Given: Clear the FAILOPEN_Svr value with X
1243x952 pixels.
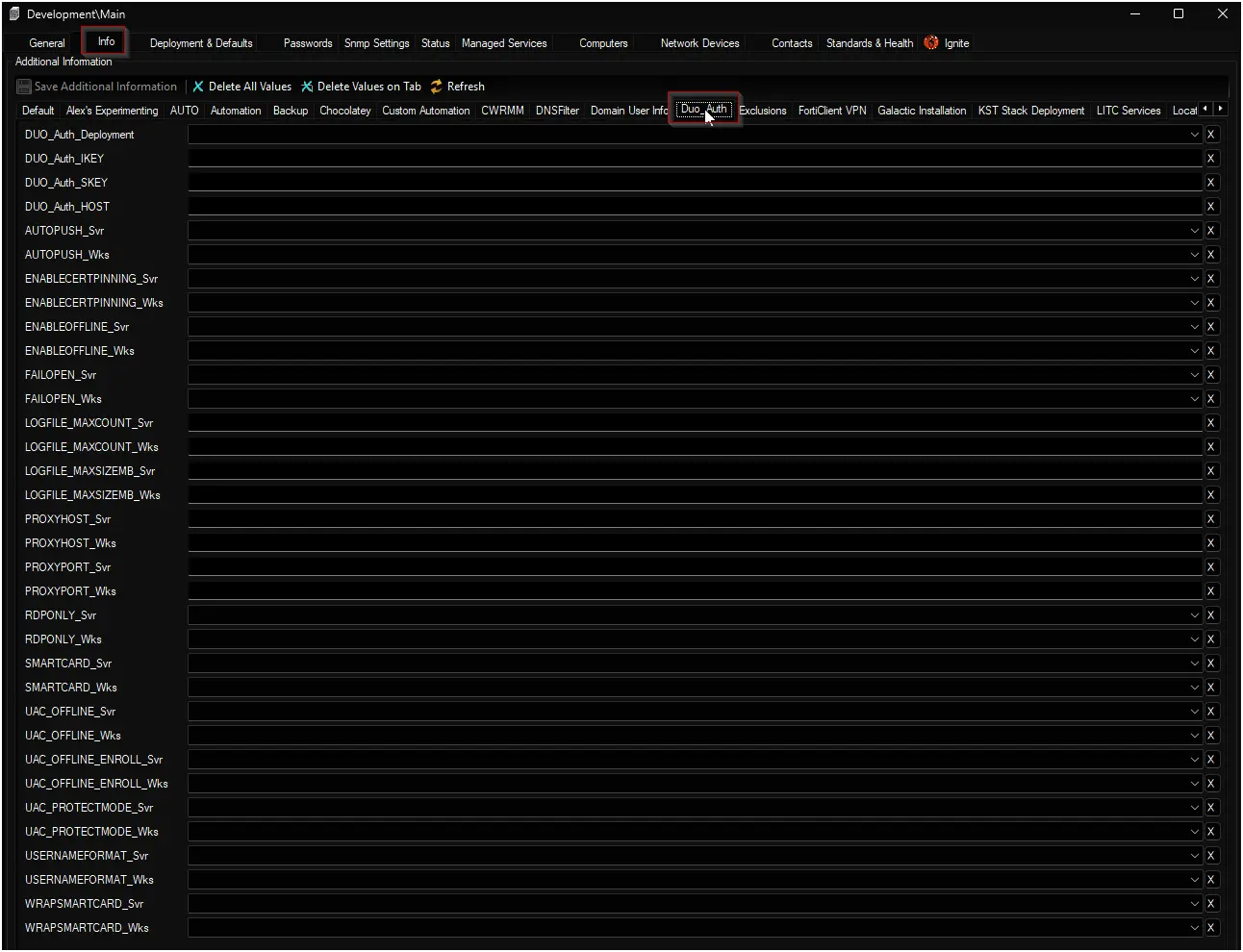Looking at the screenshot, I should [x=1211, y=375].
